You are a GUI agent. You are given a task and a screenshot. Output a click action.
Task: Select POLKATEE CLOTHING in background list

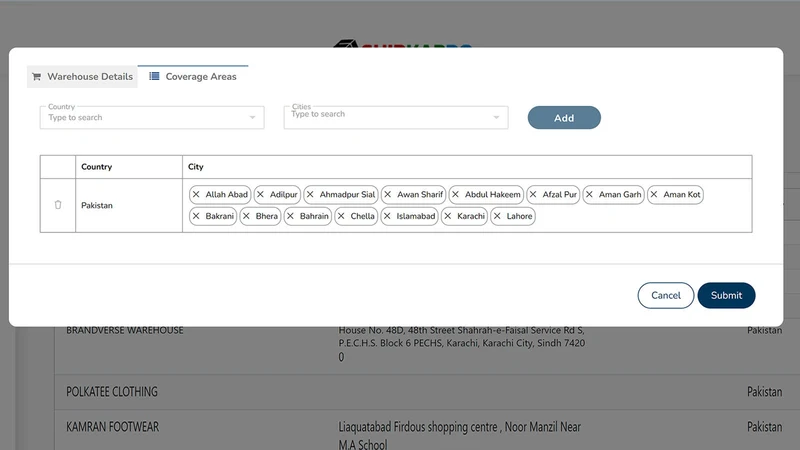tap(112, 392)
